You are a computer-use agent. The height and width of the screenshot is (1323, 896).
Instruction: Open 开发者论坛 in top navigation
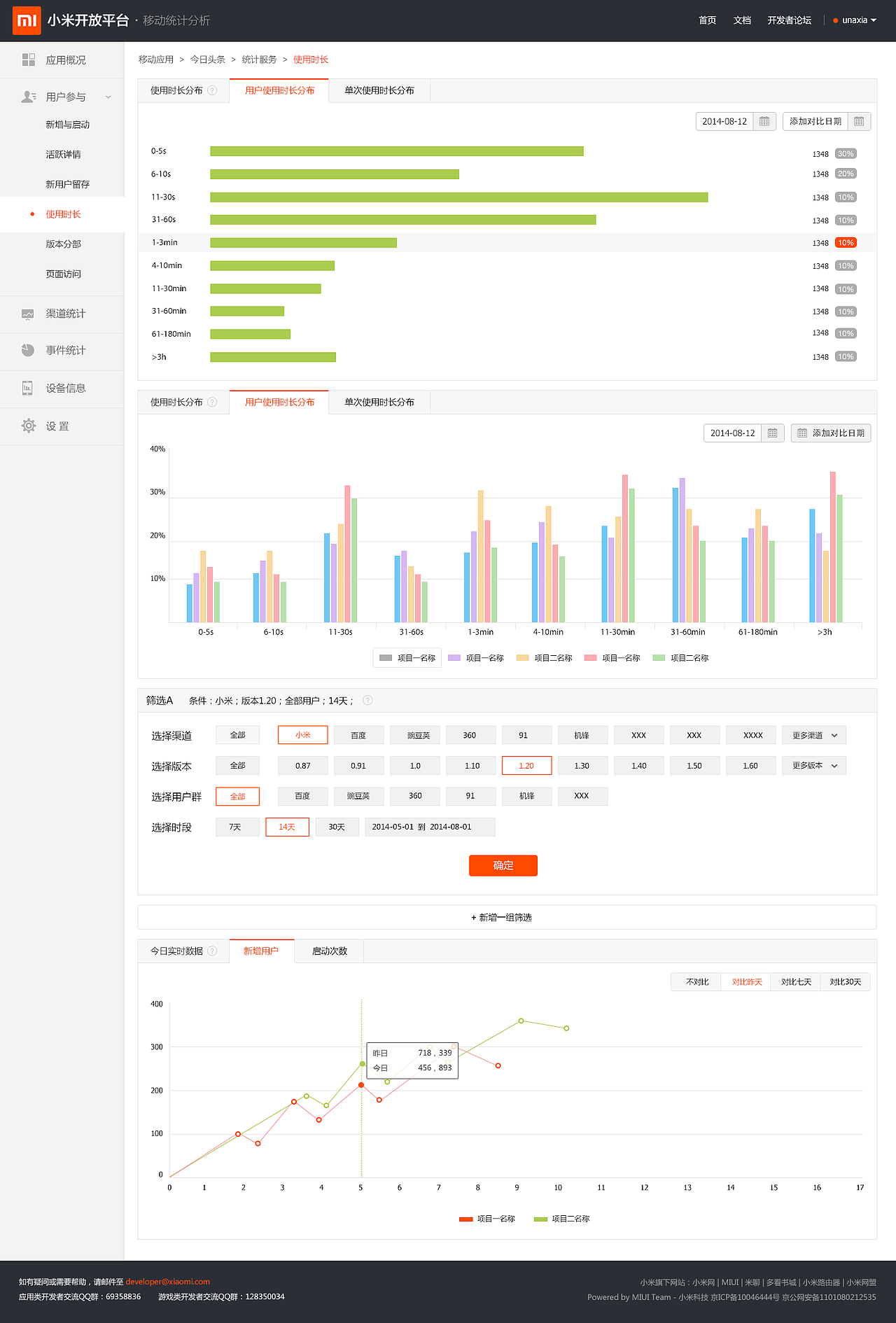pyautogui.click(x=789, y=20)
